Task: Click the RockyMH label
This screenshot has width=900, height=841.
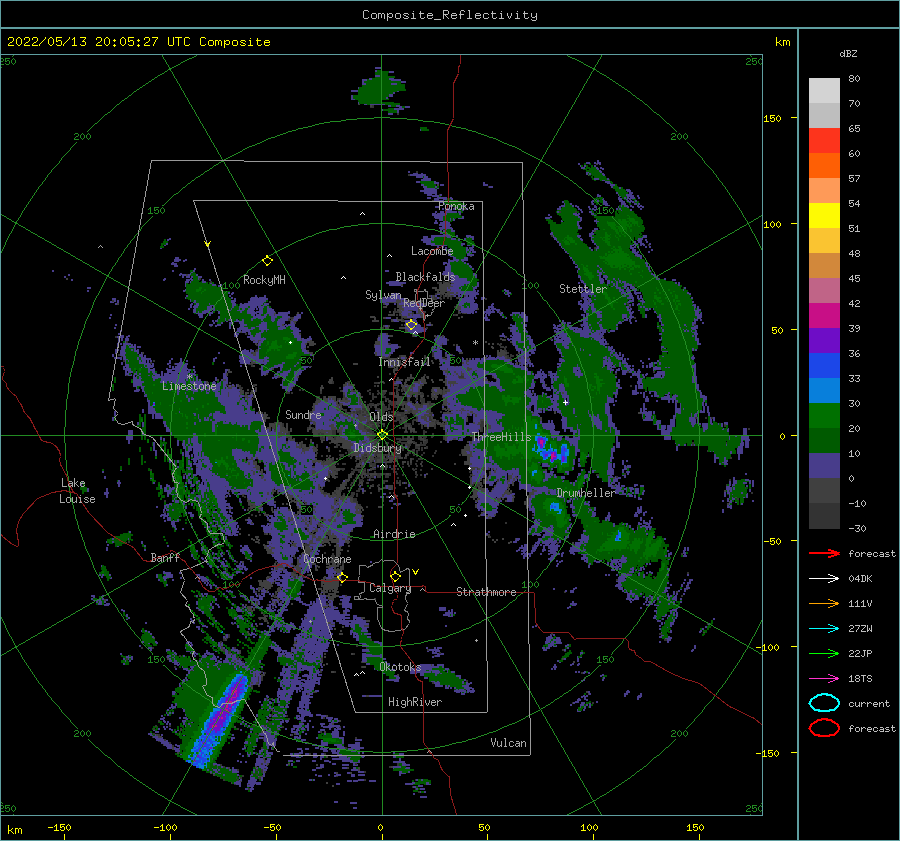Action: tap(264, 280)
